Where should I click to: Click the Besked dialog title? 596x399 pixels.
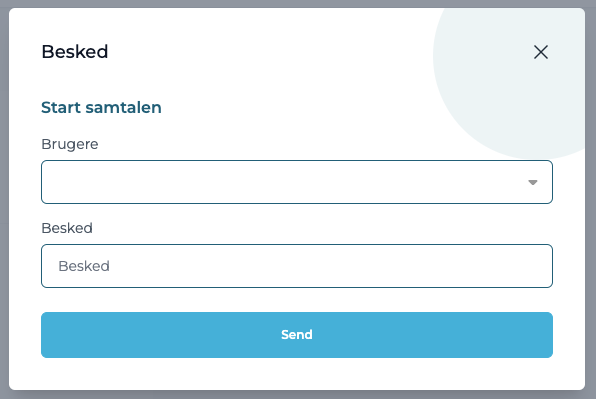74,52
